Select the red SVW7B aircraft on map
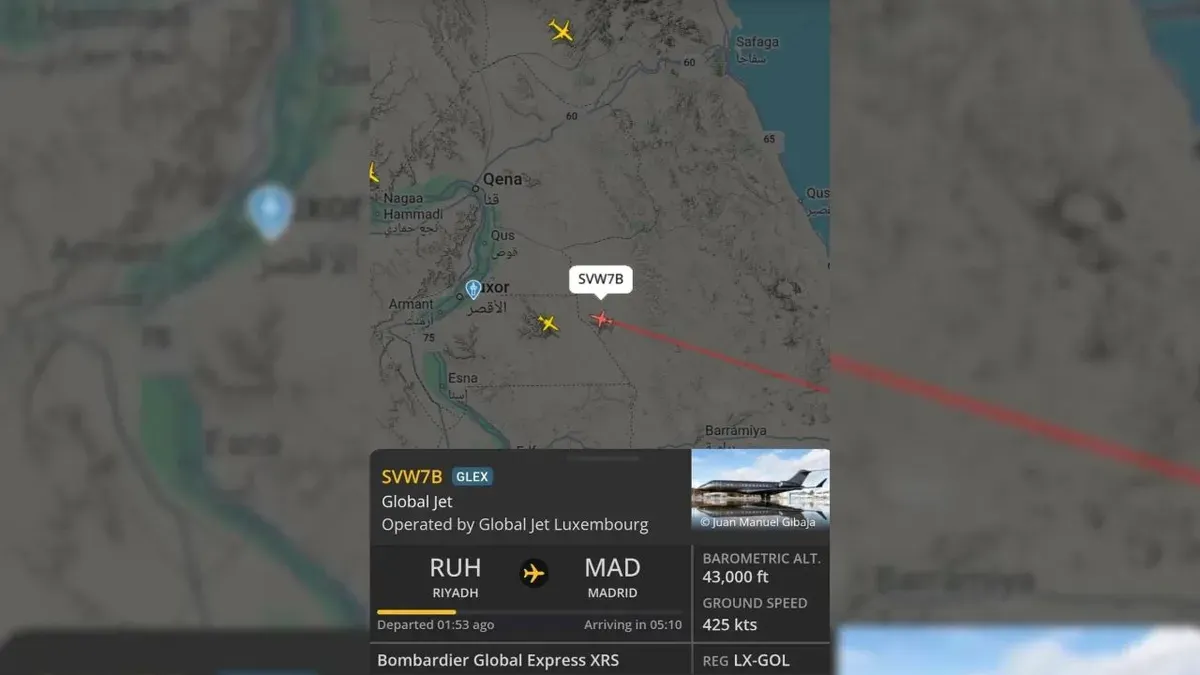1200x675 pixels. click(601, 319)
